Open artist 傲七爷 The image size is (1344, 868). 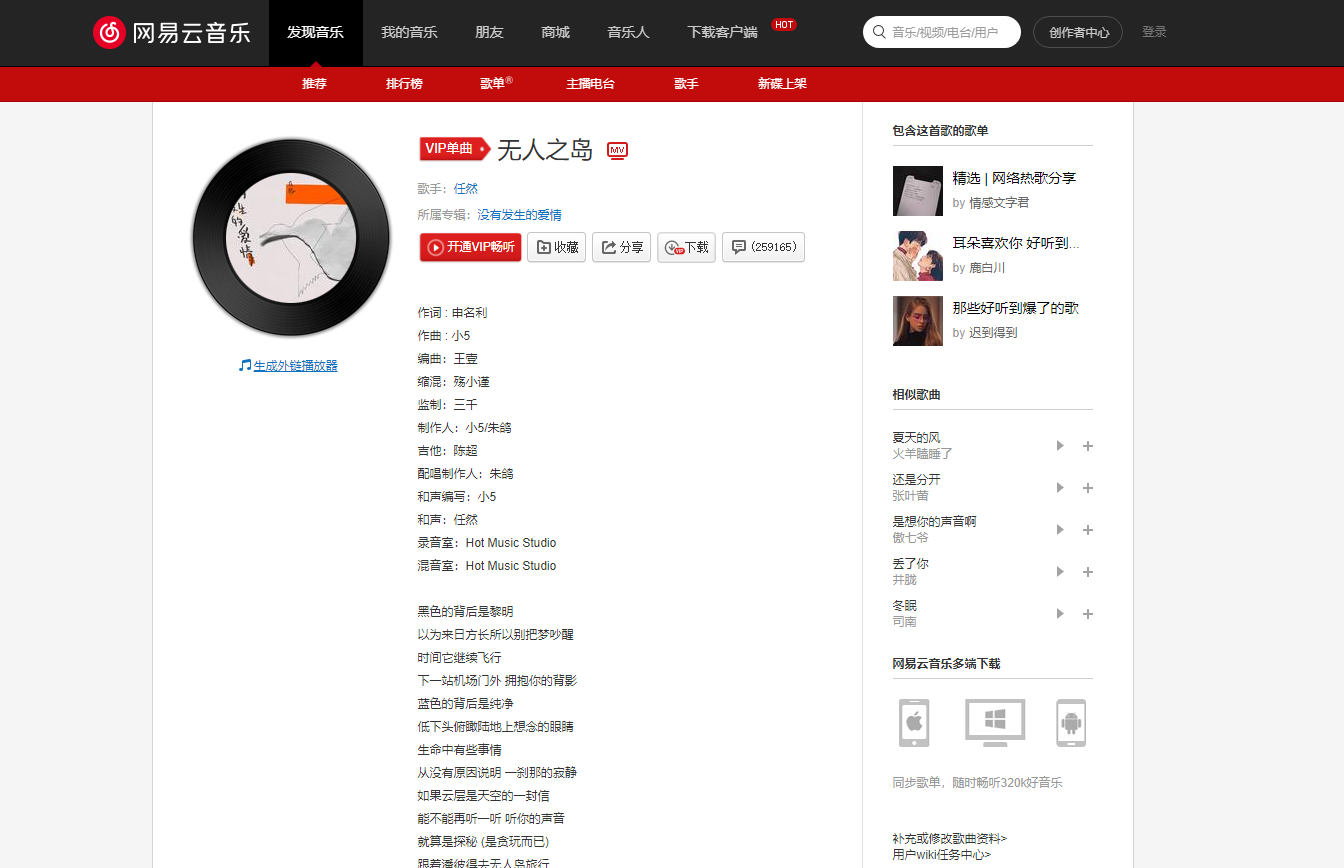tap(911, 538)
